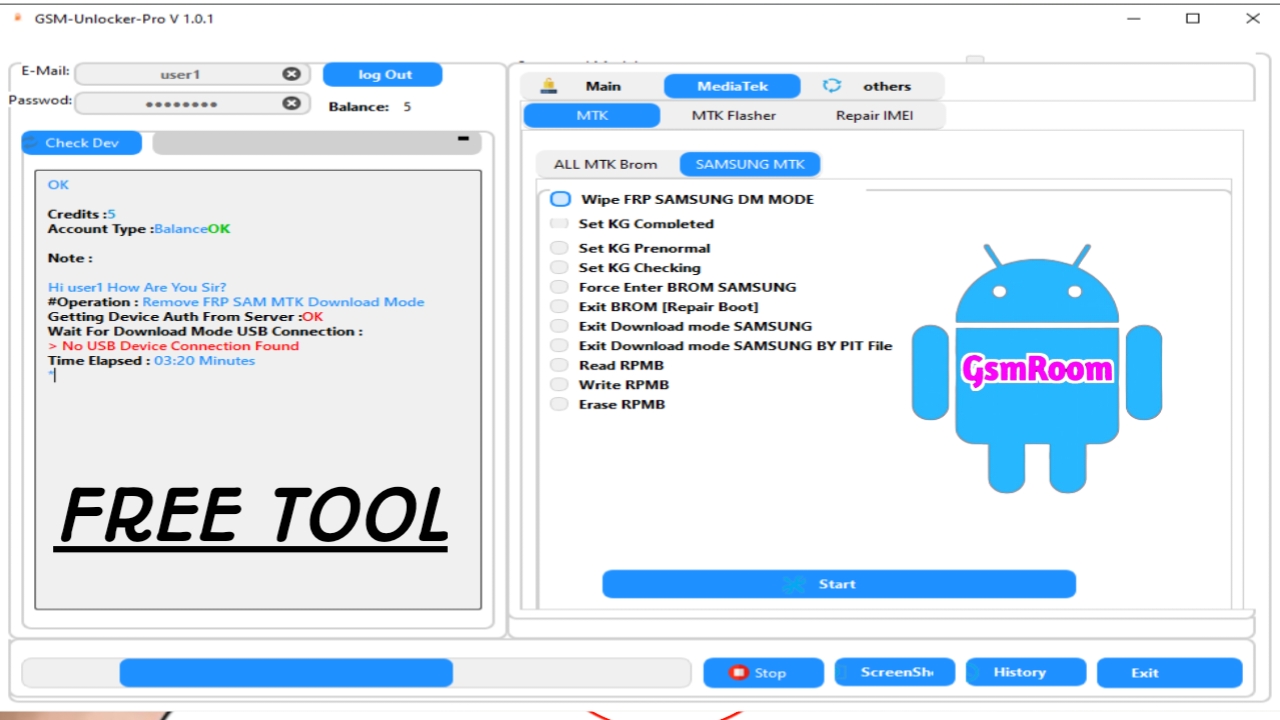
Task: Clear the E-Mail field with its X icon
Action: click(x=291, y=74)
